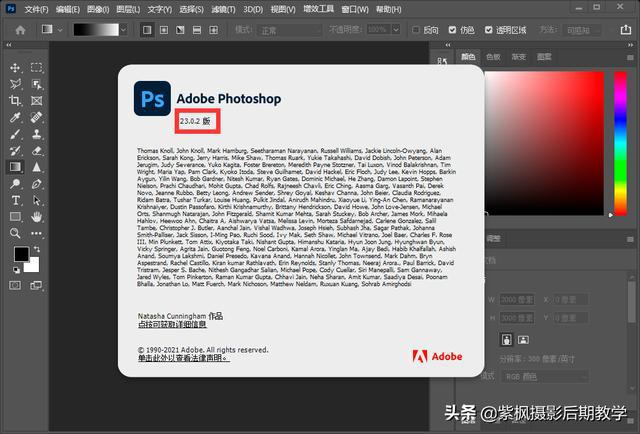640x434 pixels.
Task: Choose Diamond Gradient style
Action: 213,30
